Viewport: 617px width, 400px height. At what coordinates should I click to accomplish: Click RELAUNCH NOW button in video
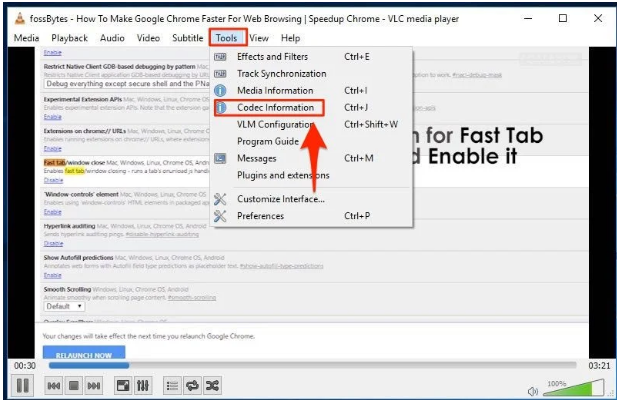[84, 352]
